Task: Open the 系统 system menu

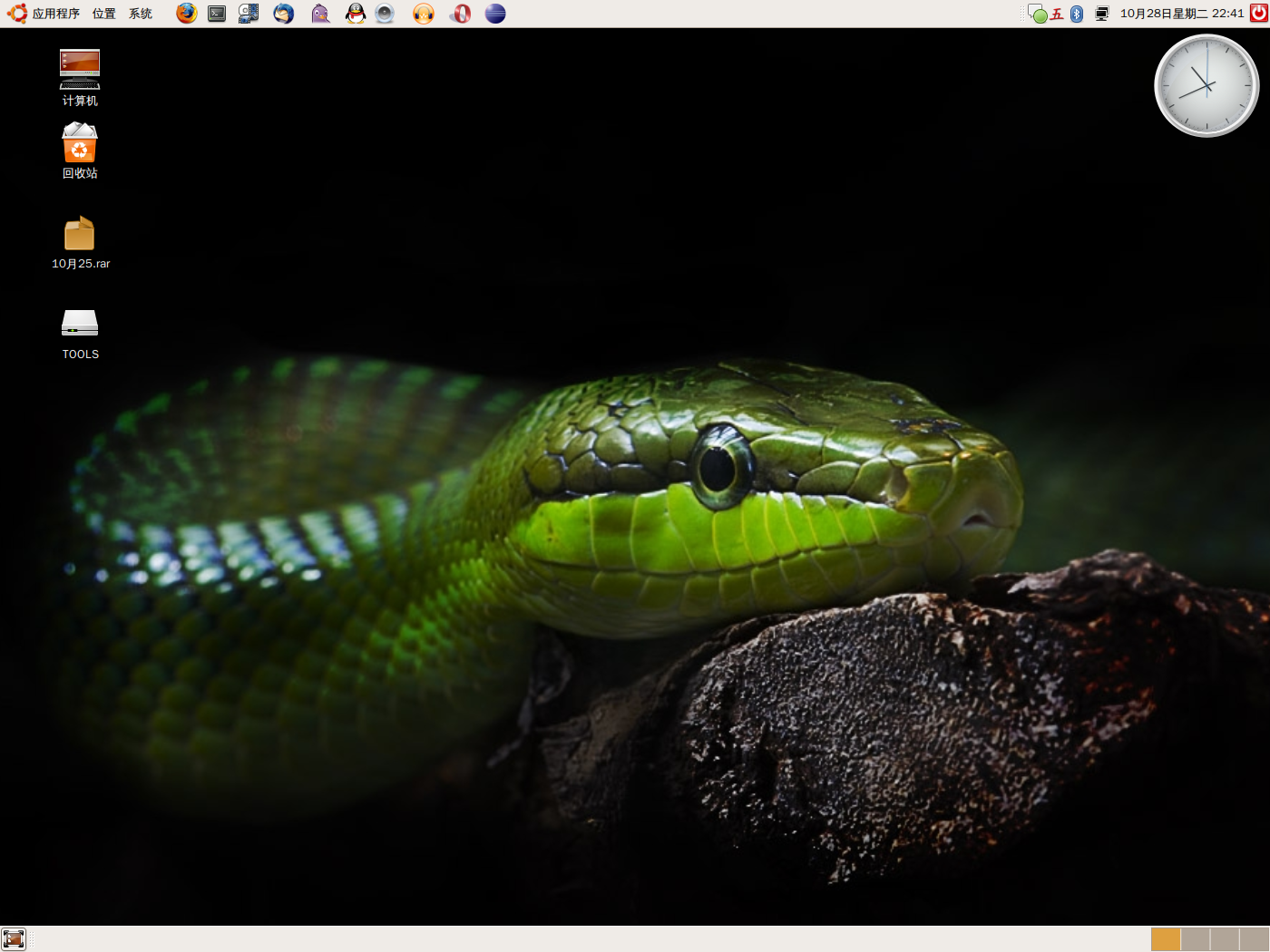Action: point(141,14)
